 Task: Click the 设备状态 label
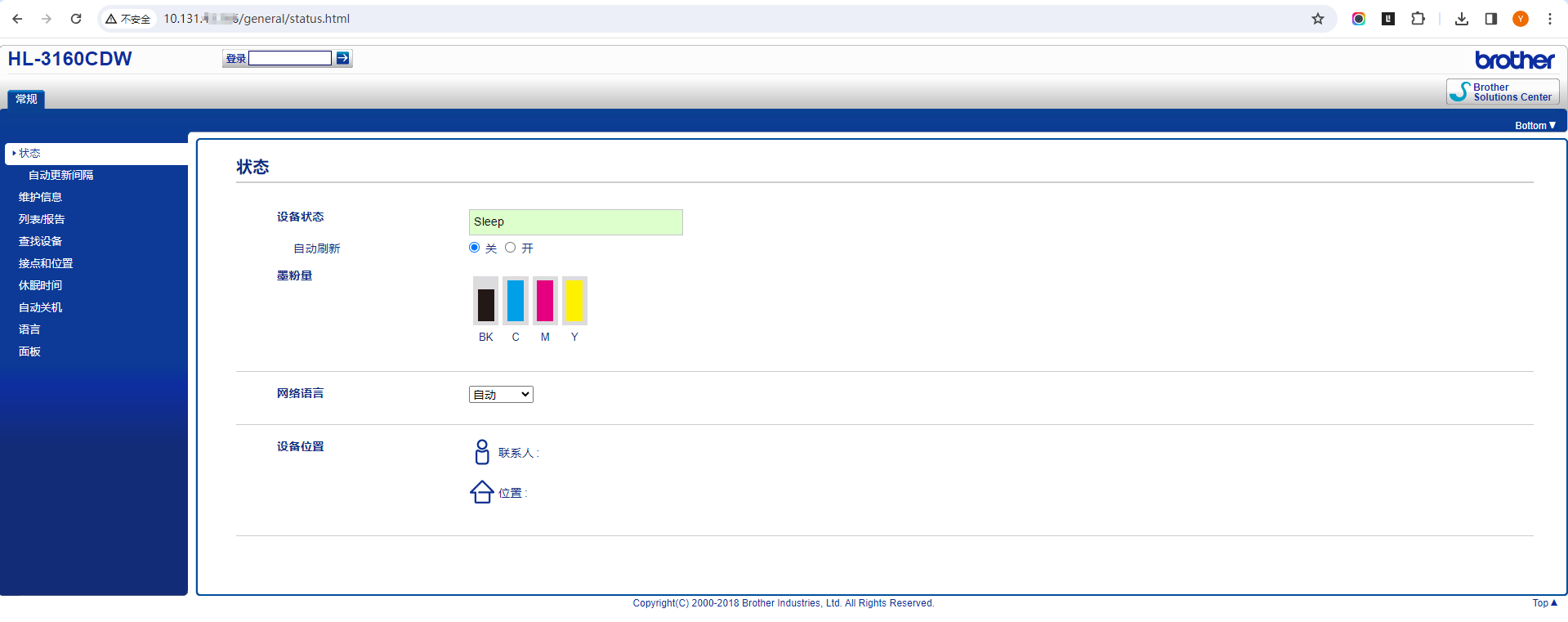click(x=300, y=217)
